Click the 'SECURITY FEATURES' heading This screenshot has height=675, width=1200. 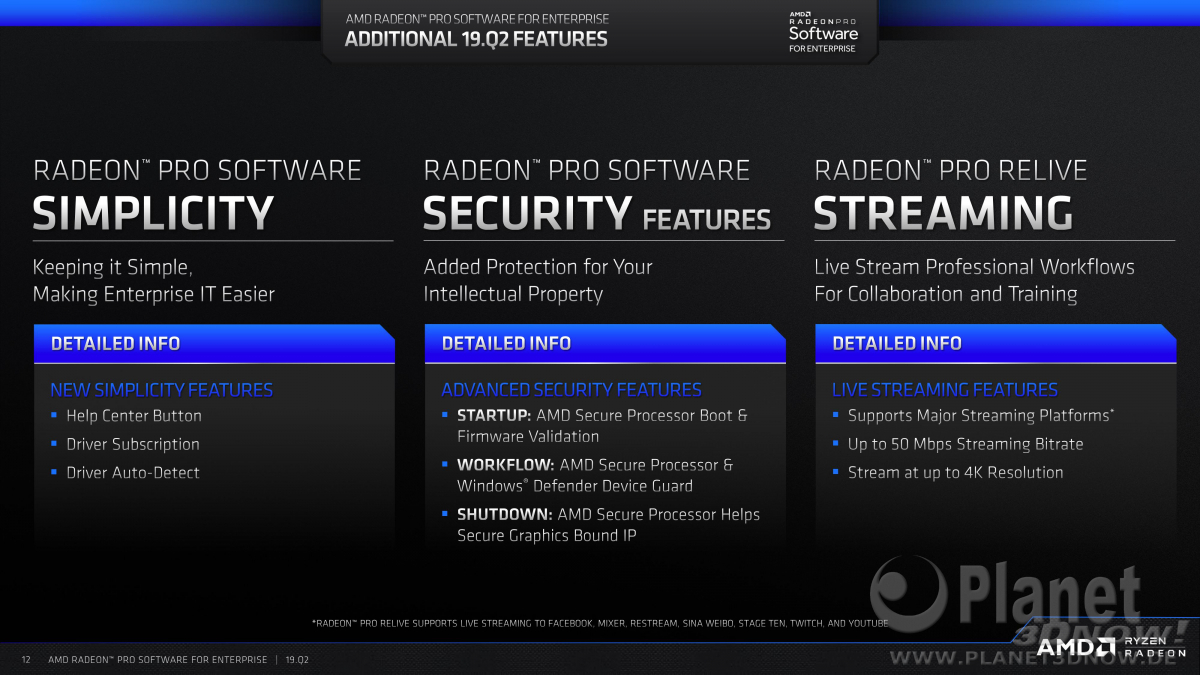coord(597,213)
